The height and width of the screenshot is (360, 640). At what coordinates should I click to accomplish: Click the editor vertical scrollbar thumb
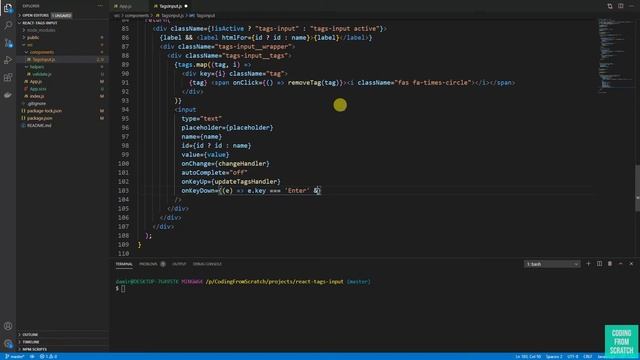[x=637, y=188]
